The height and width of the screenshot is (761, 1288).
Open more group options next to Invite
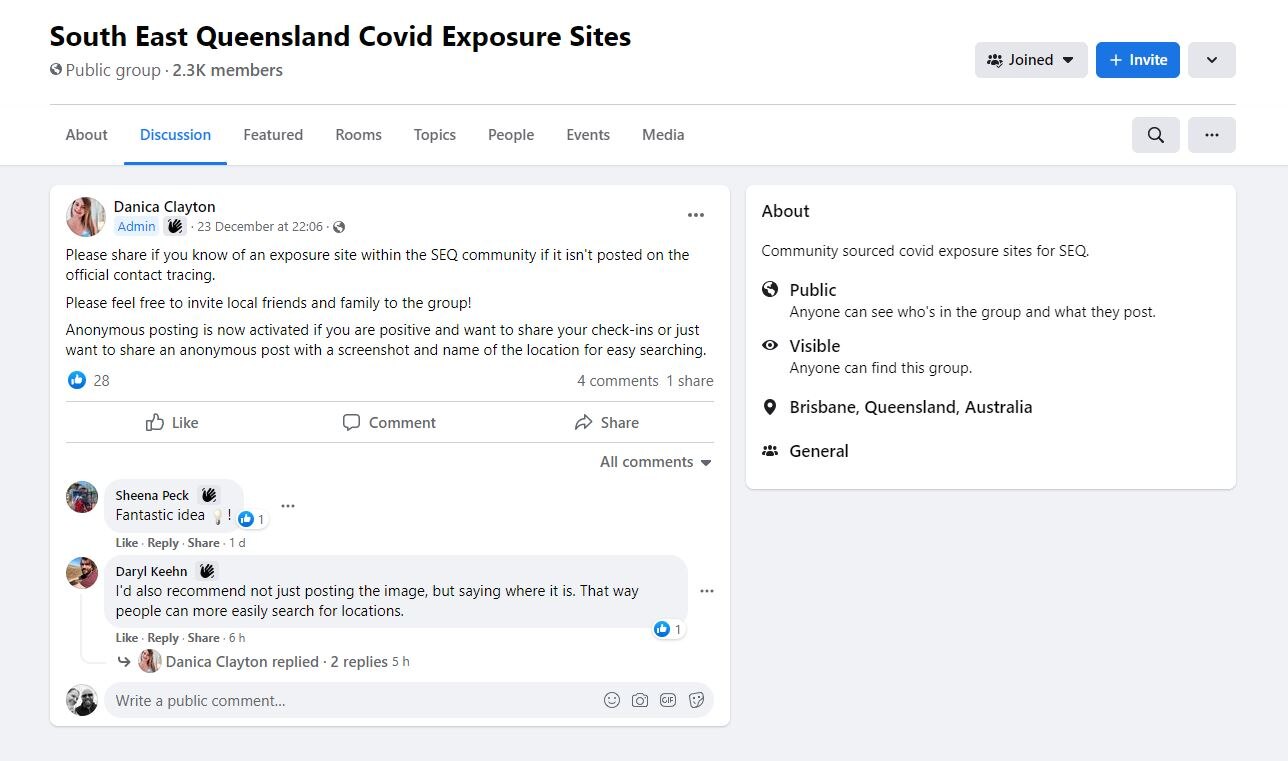[1211, 134]
